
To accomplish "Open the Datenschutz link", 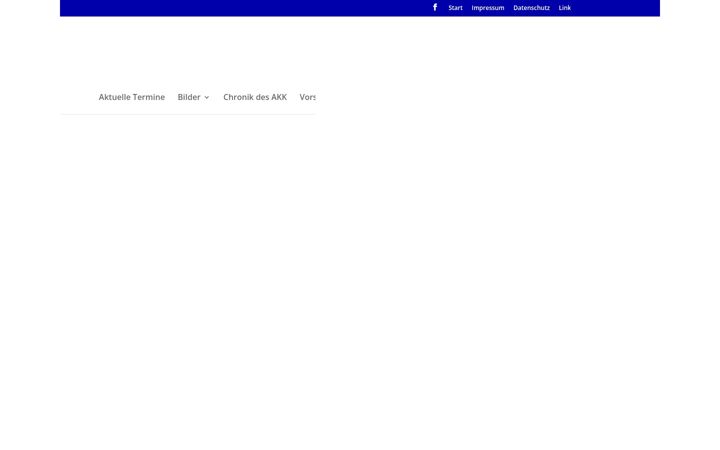I will point(531,8).
